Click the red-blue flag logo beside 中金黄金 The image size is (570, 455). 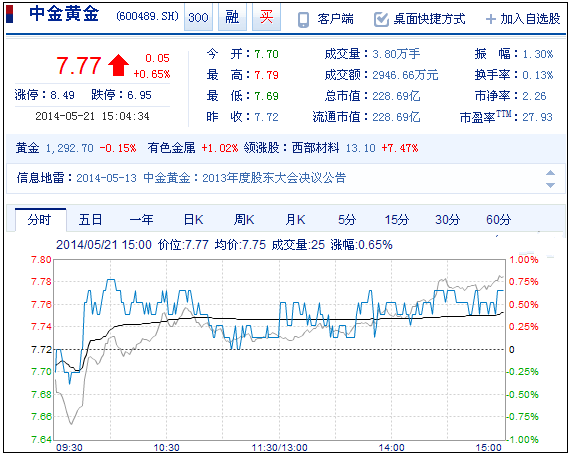tap(10, 14)
